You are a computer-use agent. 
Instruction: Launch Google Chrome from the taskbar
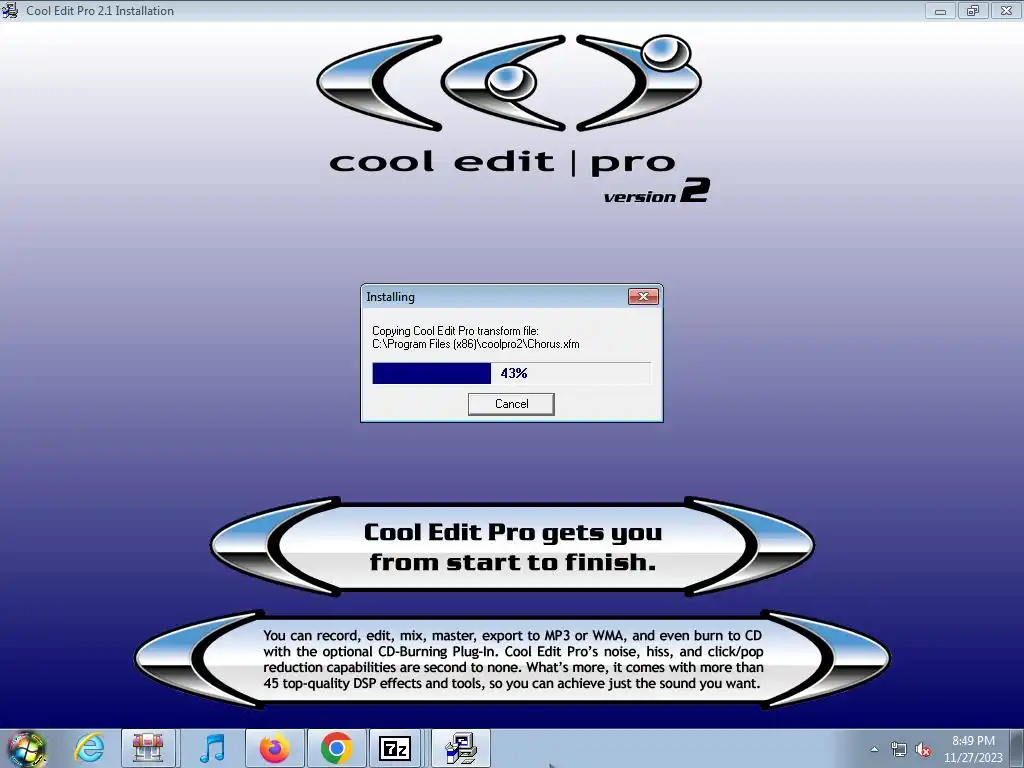coord(336,748)
